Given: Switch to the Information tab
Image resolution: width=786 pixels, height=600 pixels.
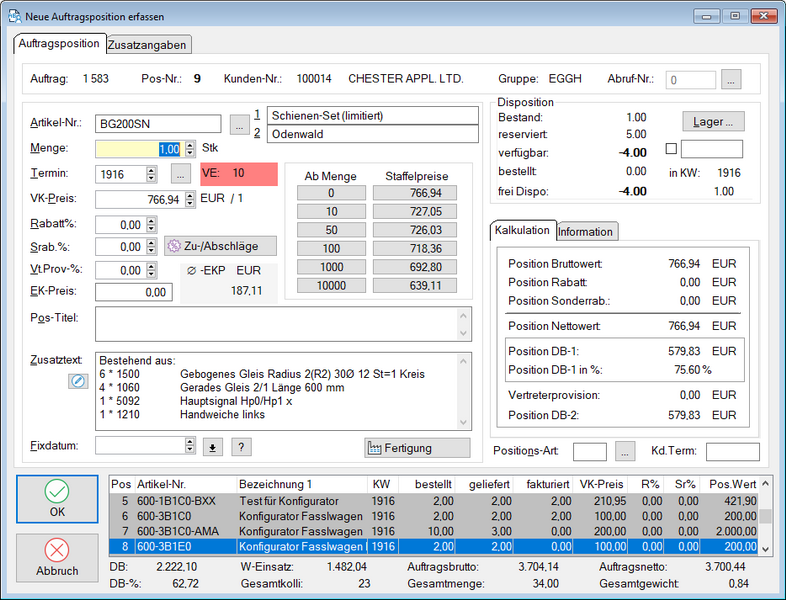Looking at the screenshot, I should pos(586,231).
